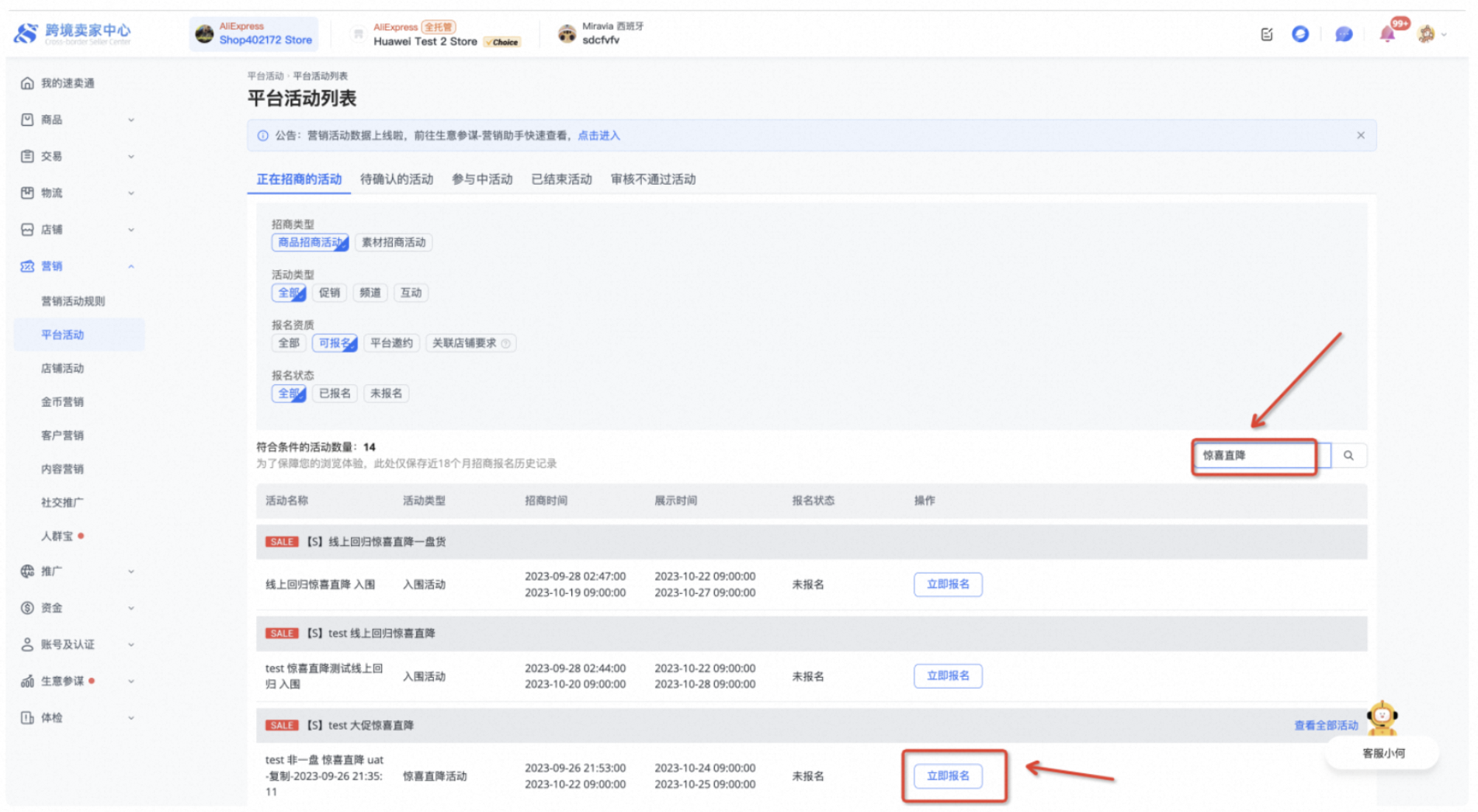Switch to the 已结束活动 tab
The height and width of the screenshot is (812, 1478).
pos(561,179)
